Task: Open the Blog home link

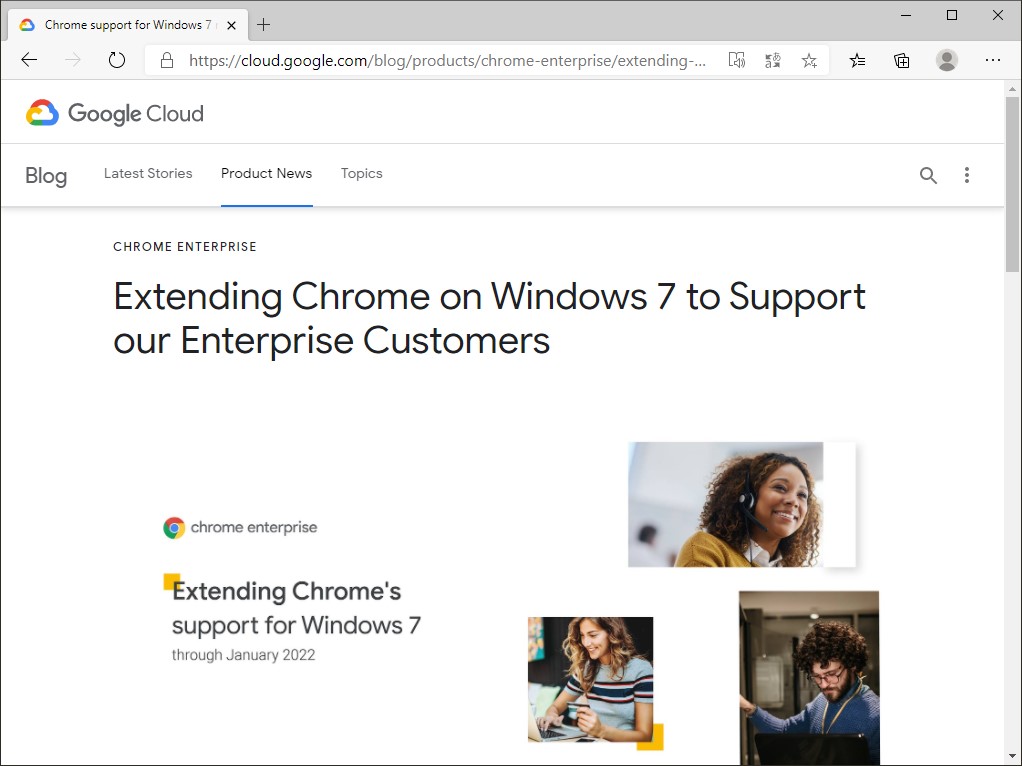Action: [46, 175]
